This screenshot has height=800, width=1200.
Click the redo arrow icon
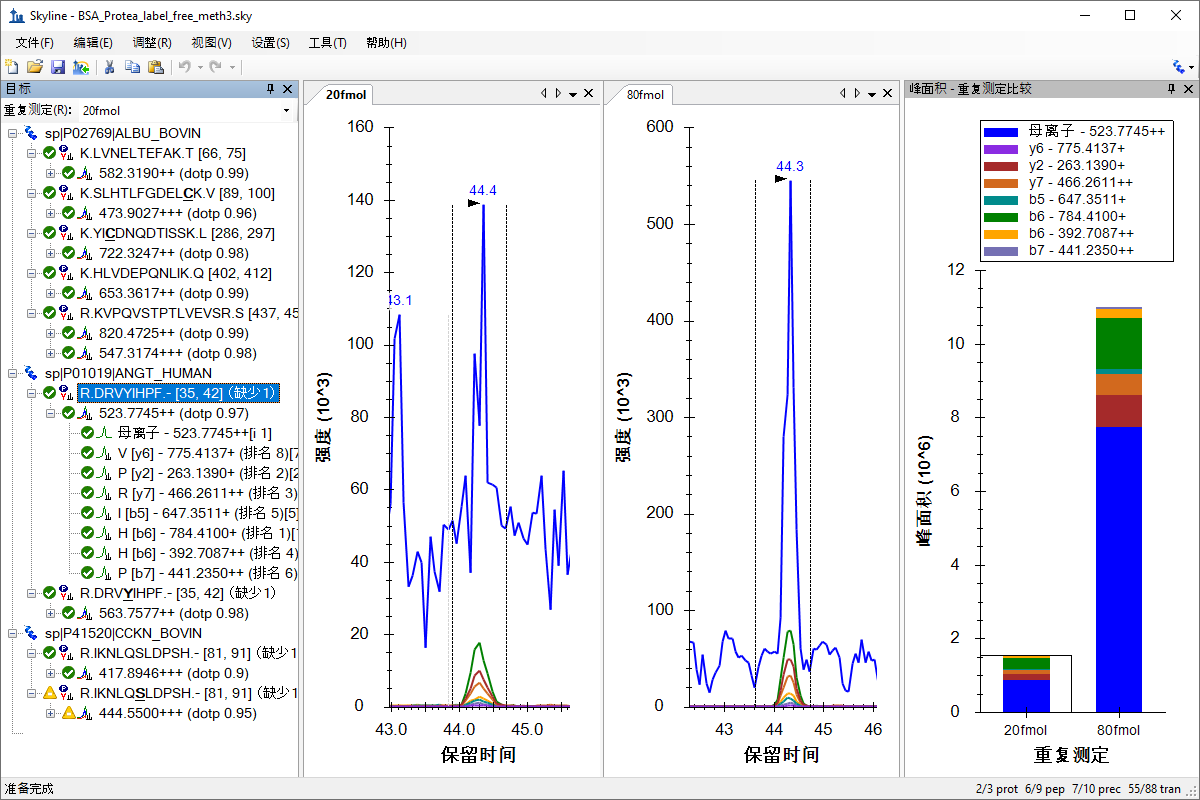(x=215, y=66)
